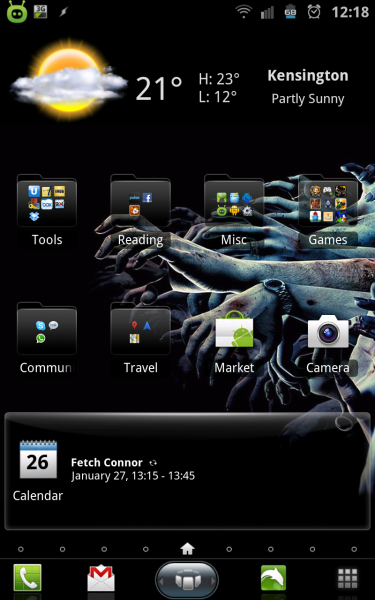Screen dimensions: 375x600
Task: Tap the screen preview button in dock
Action: [x=187, y=580]
